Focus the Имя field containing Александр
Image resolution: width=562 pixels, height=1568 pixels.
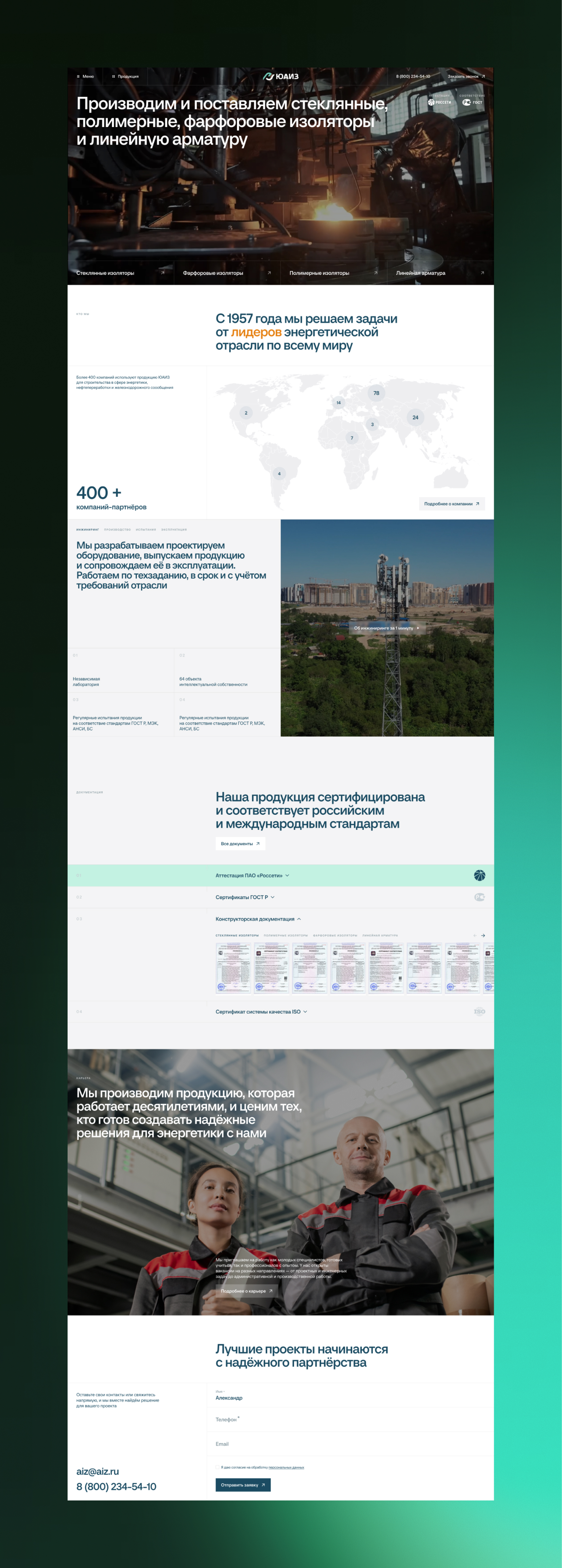point(350,1396)
